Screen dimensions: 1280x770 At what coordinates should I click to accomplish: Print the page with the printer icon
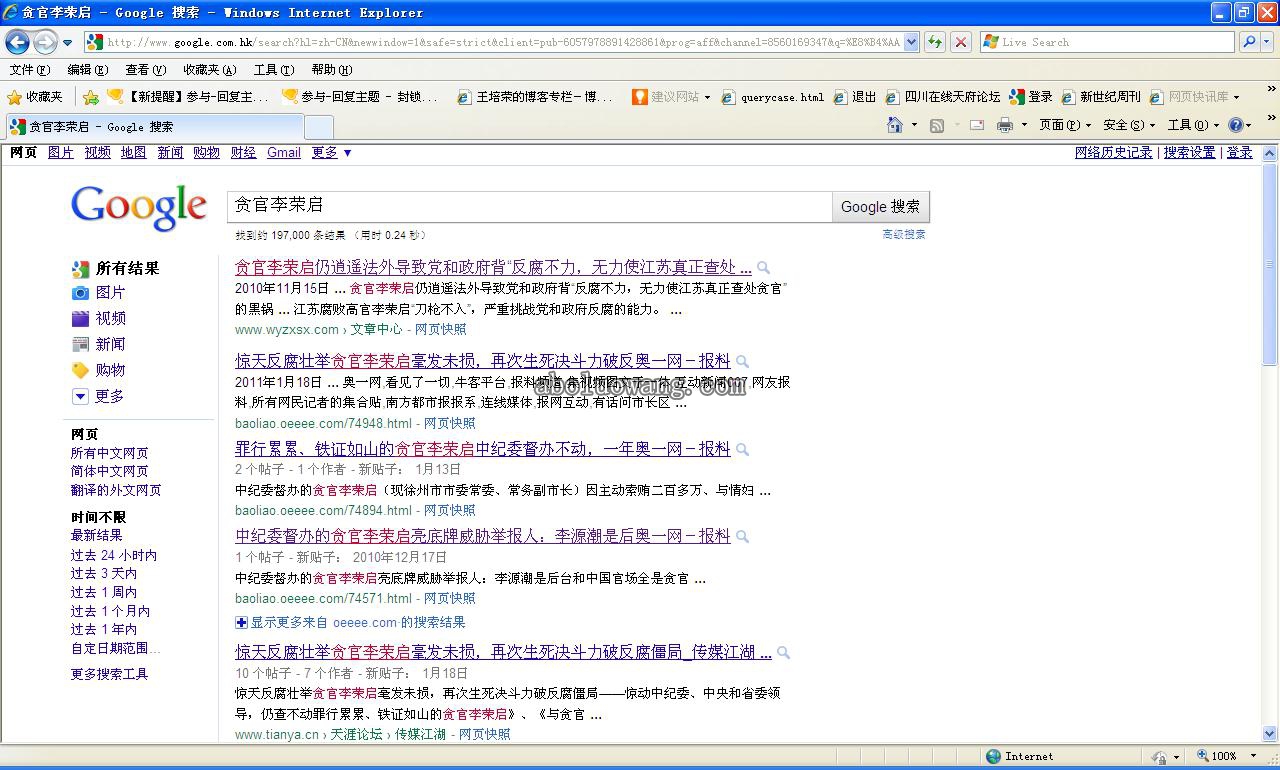coord(1005,125)
